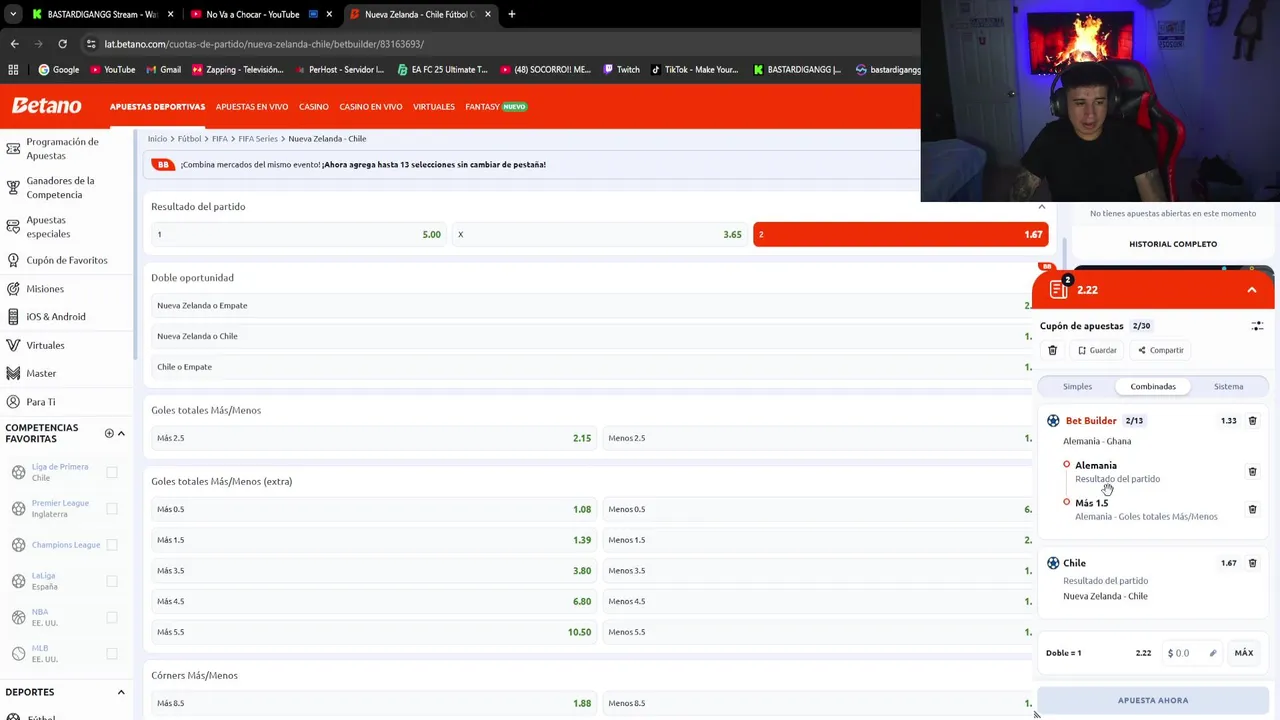Open Casino menu item

tap(314, 107)
